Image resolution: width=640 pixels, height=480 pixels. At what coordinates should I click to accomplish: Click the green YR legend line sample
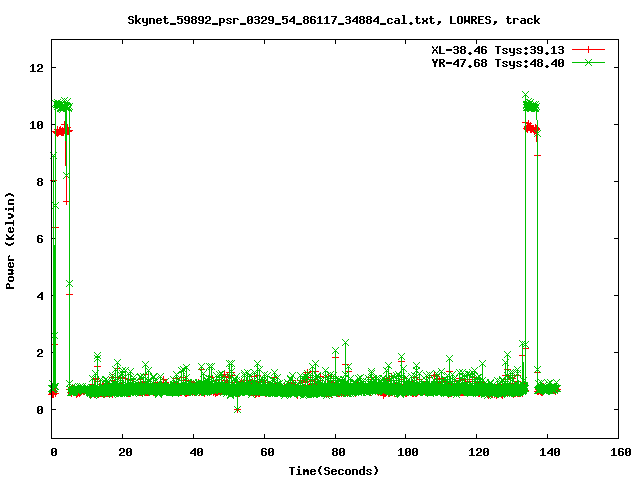pyautogui.click(x=588, y=62)
